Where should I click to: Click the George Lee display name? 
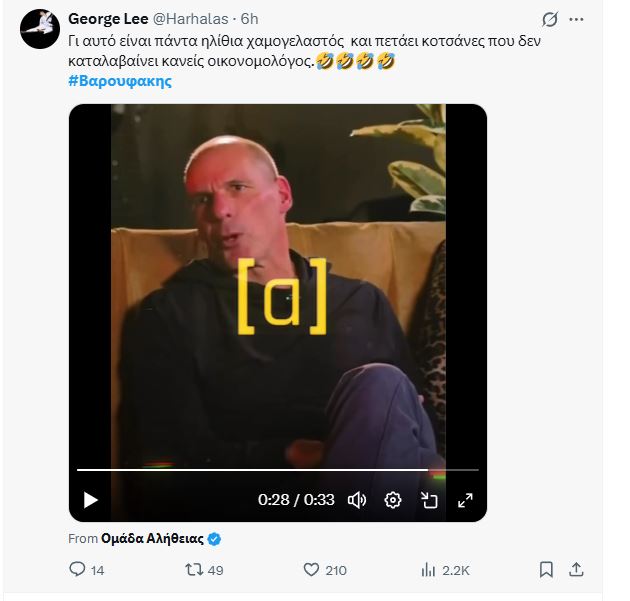[107, 19]
